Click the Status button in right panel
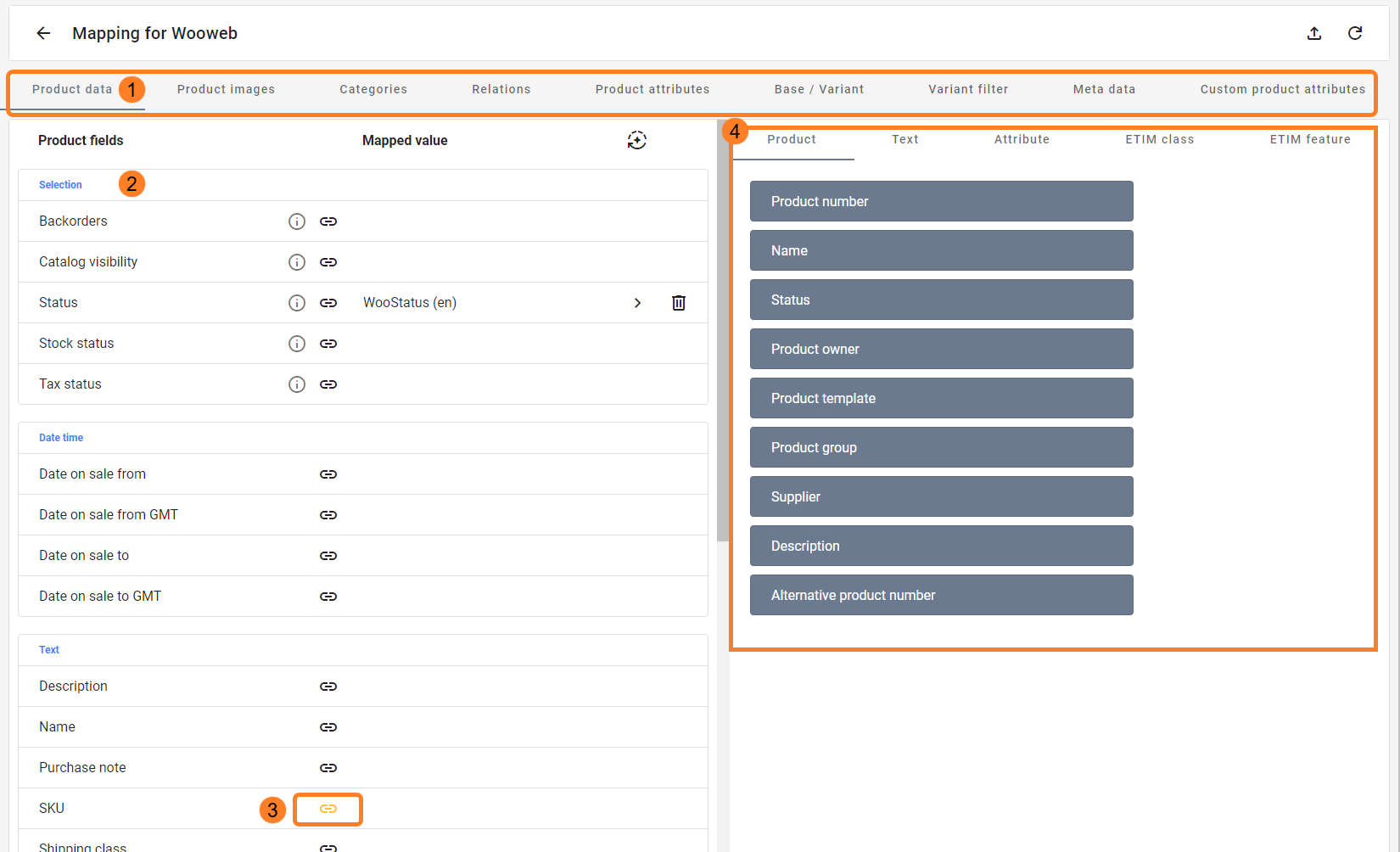 click(x=942, y=300)
